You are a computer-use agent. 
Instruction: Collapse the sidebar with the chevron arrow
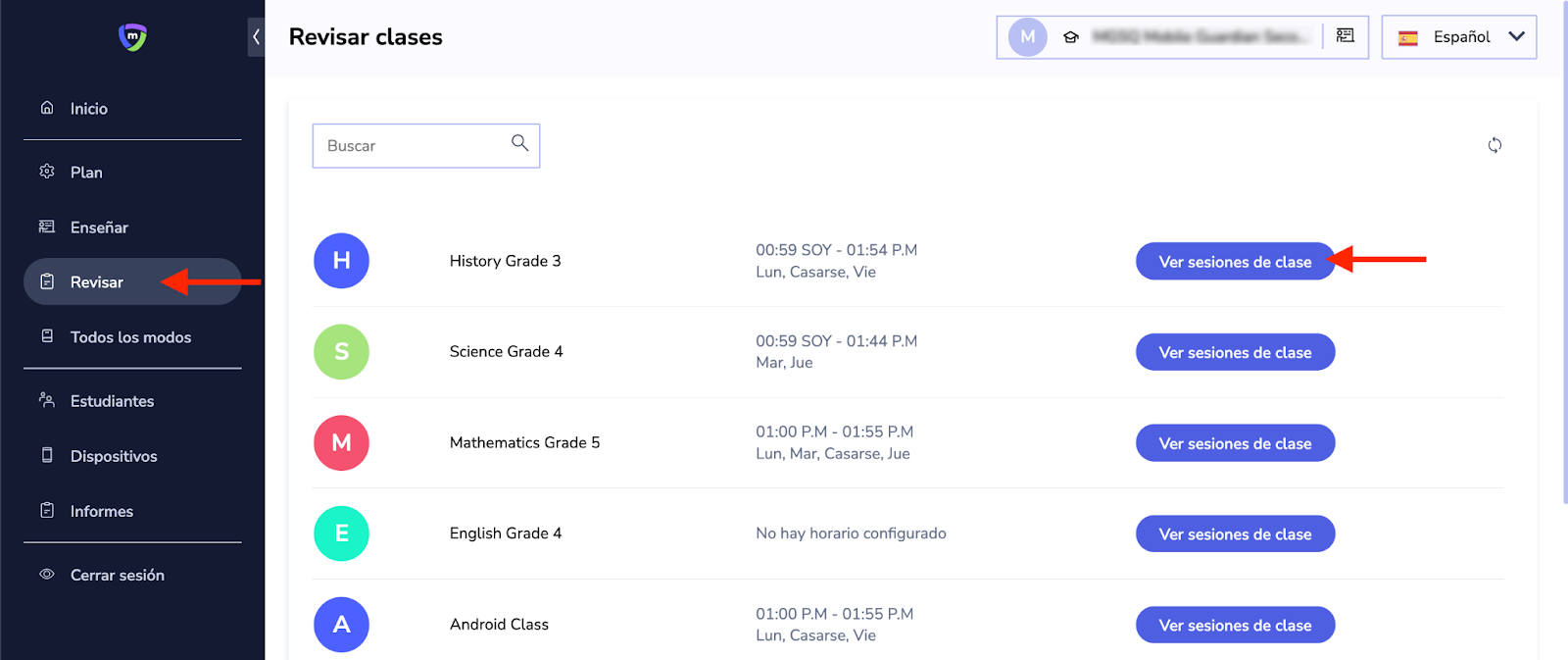pos(256,37)
